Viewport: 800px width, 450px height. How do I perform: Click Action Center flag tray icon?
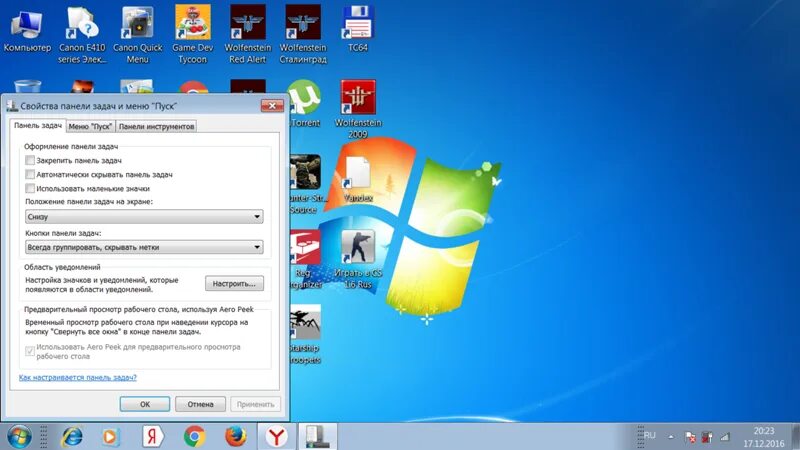click(x=690, y=437)
